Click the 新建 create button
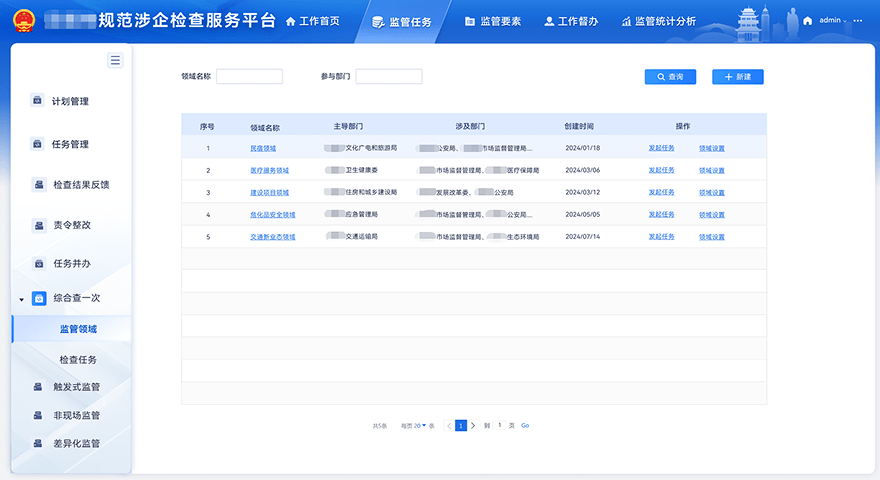 point(737,77)
